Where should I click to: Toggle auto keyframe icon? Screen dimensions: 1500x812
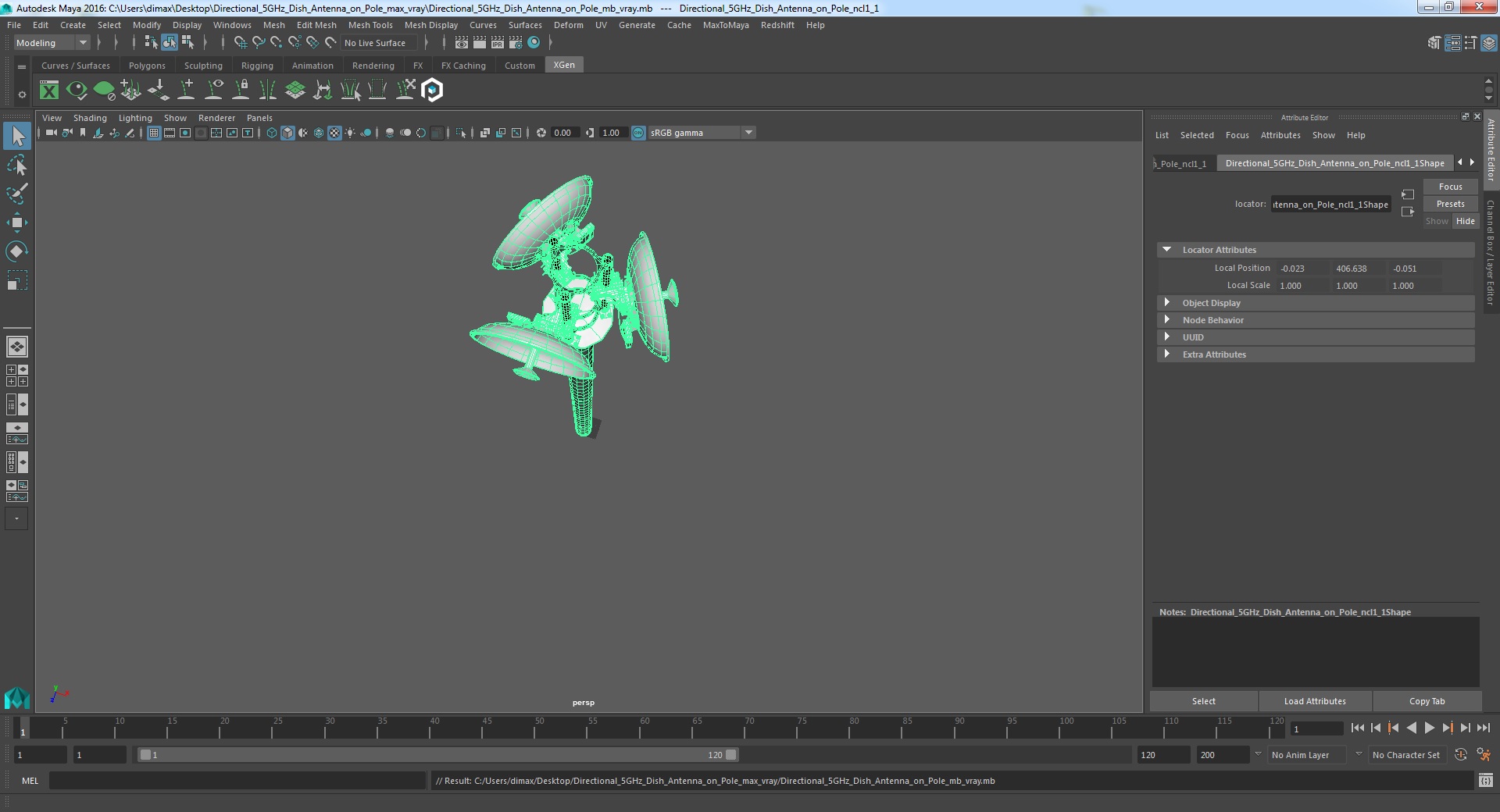coord(1460,755)
